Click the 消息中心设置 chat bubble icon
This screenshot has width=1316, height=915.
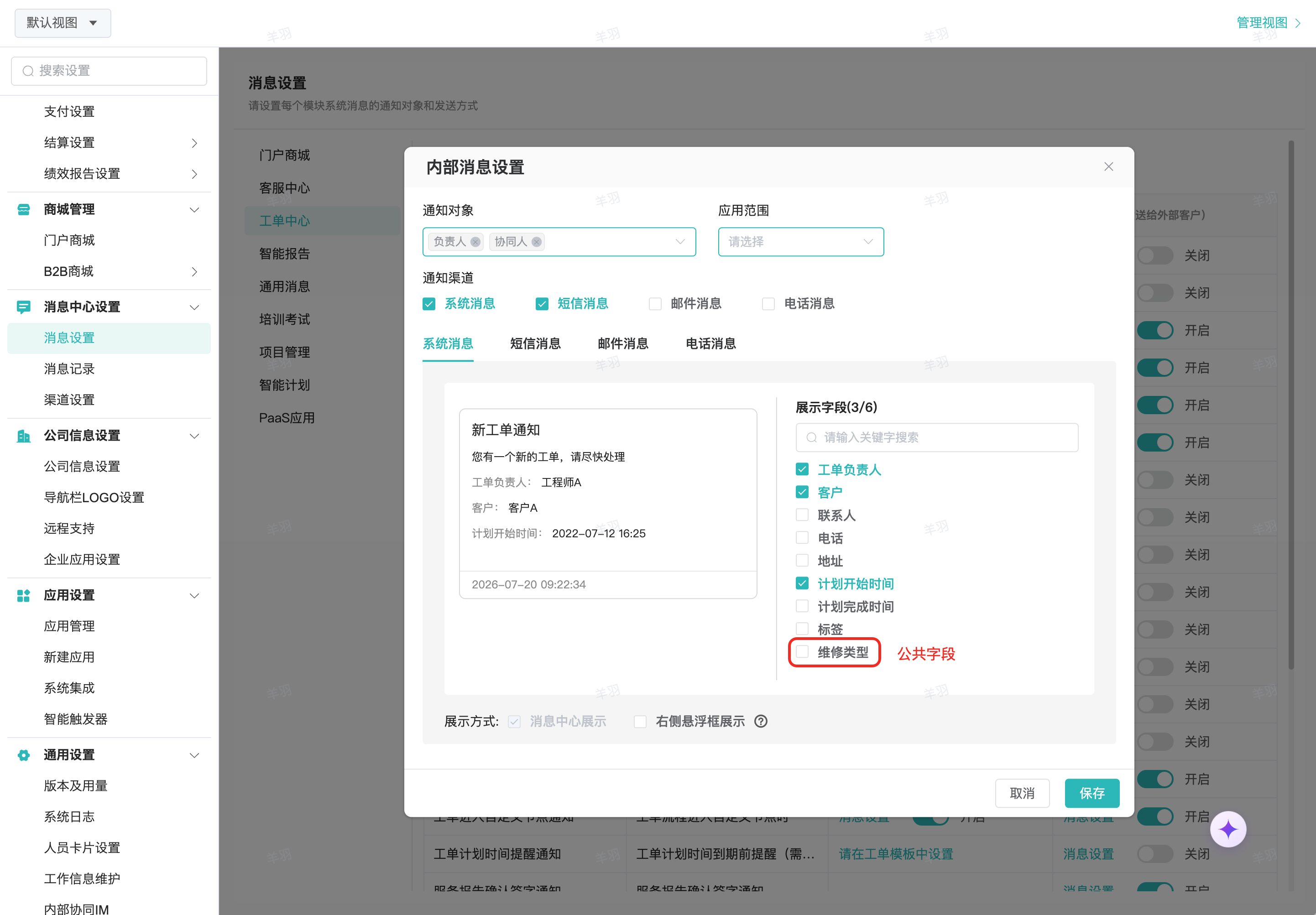[24, 307]
